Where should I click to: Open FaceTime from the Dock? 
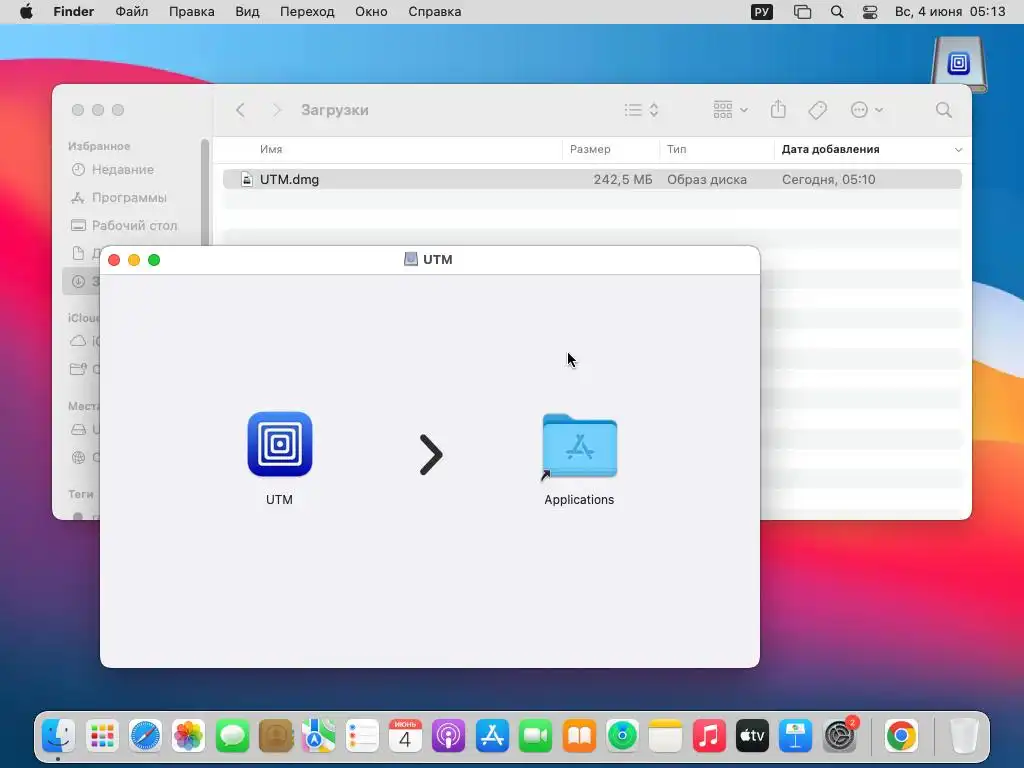(x=536, y=736)
